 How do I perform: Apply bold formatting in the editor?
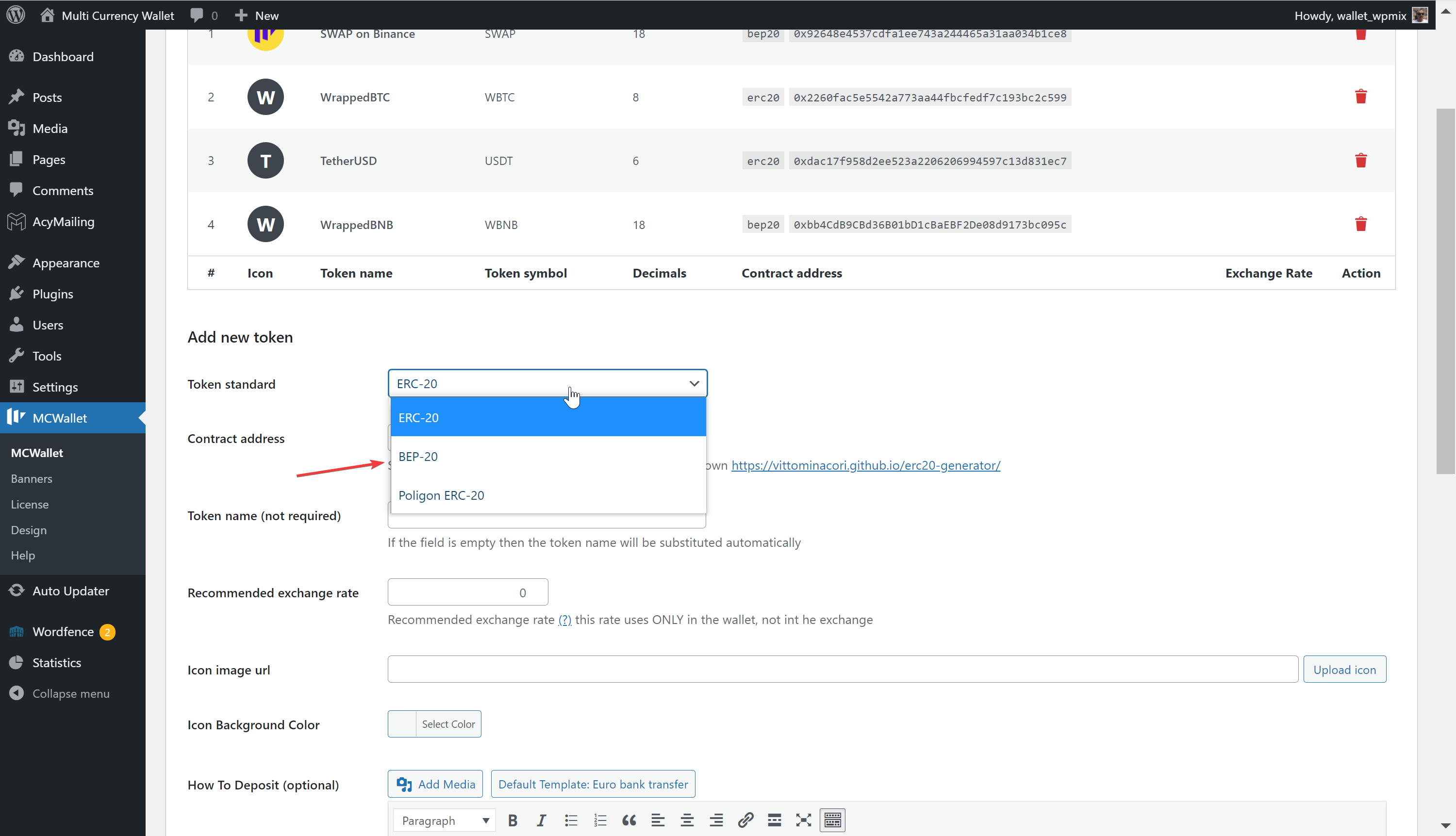(x=513, y=820)
